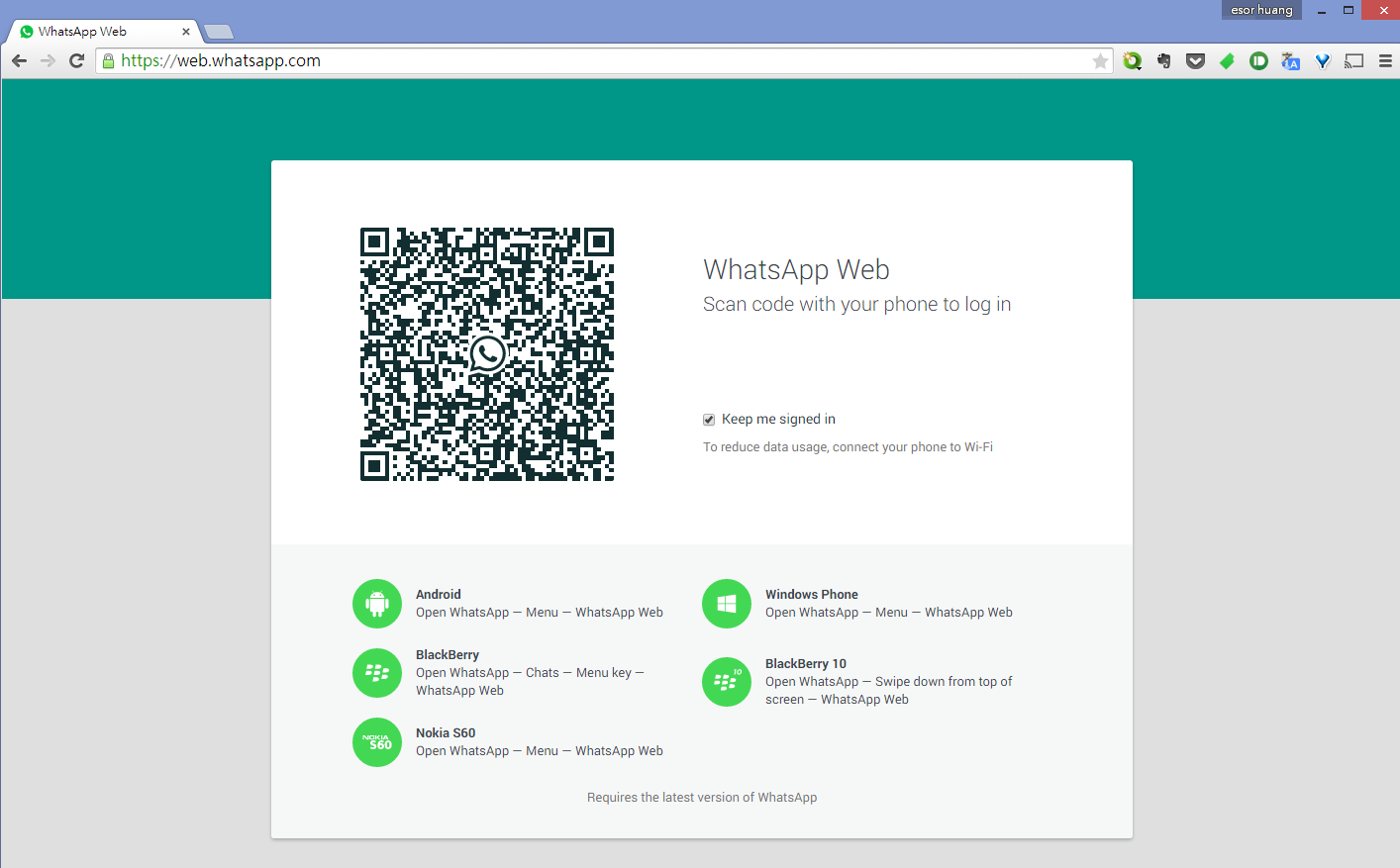Click the QR code image
Image resolution: width=1400 pixels, height=868 pixels.
[x=487, y=354]
